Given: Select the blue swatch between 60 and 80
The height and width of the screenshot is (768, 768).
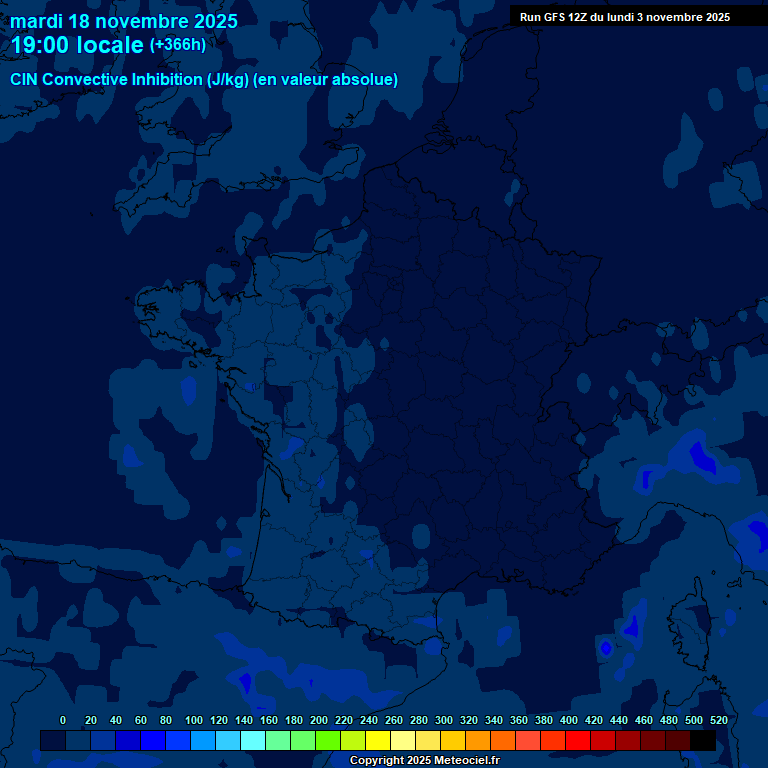Looking at the screenshot, I should coord(153,740).
